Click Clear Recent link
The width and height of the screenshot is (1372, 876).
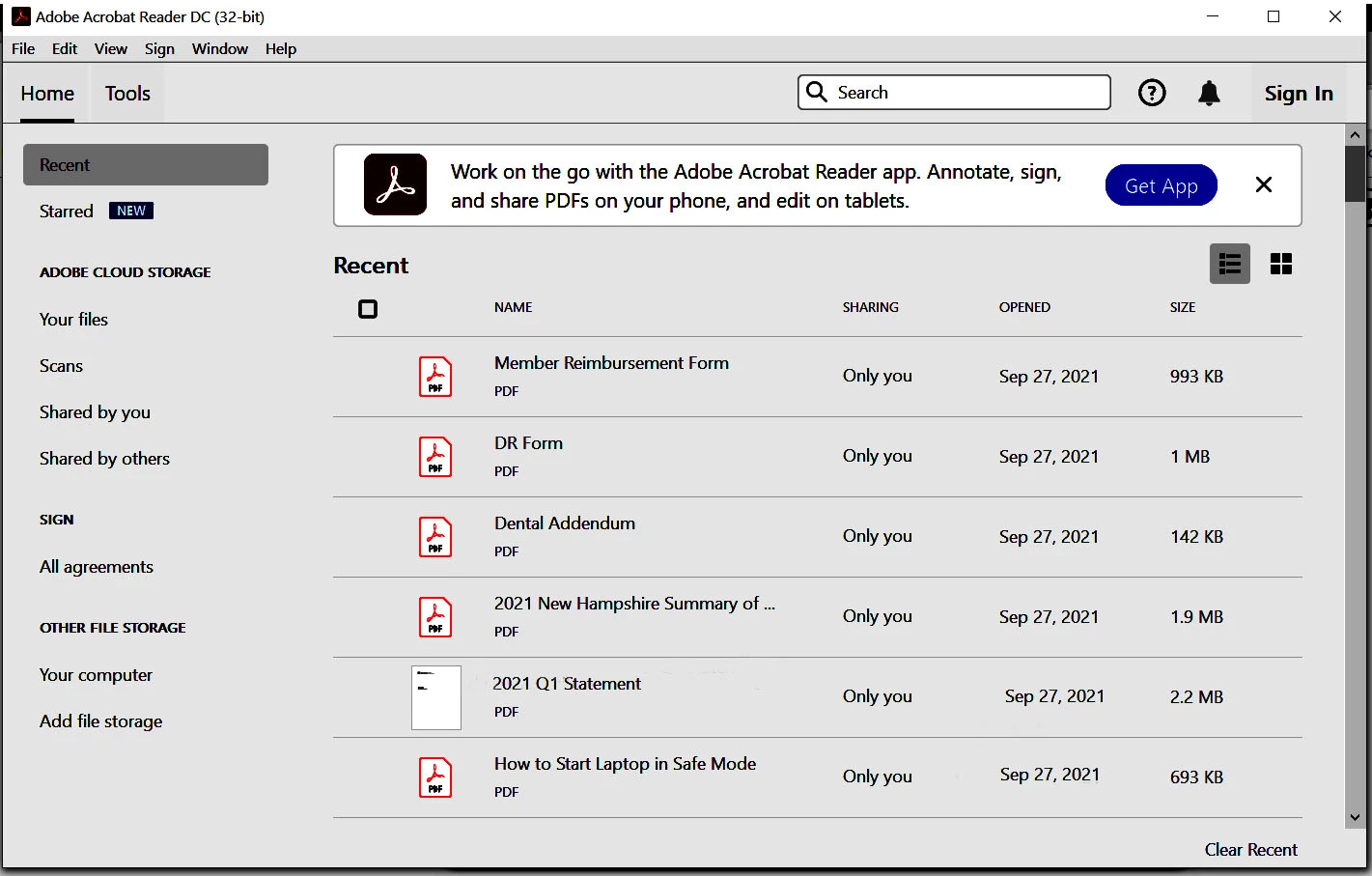coord(1251,850)
